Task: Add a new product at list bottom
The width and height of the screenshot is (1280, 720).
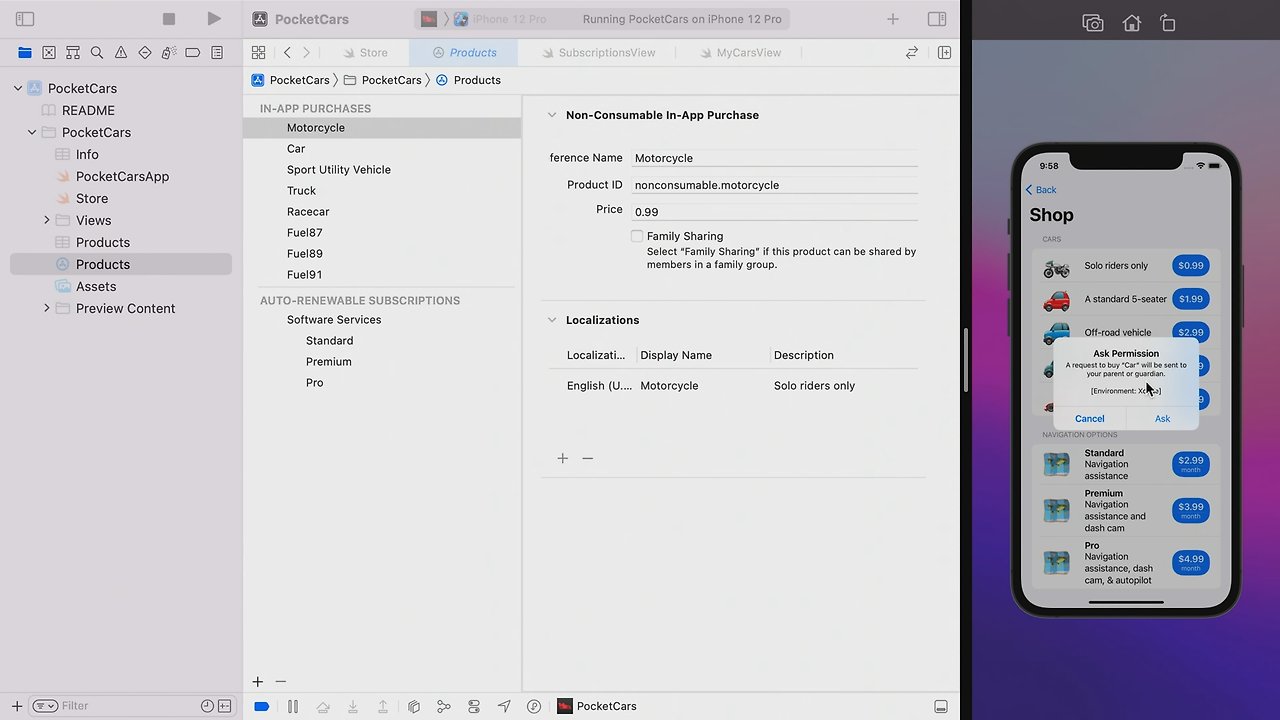Action: 258,682
